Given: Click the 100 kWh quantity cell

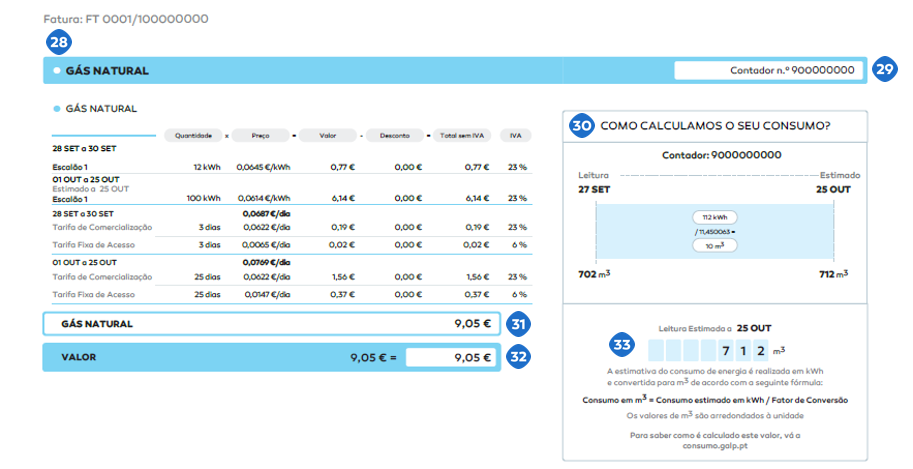Looking at the screenshot, I should pyautogui.click(x=204, y=198).
